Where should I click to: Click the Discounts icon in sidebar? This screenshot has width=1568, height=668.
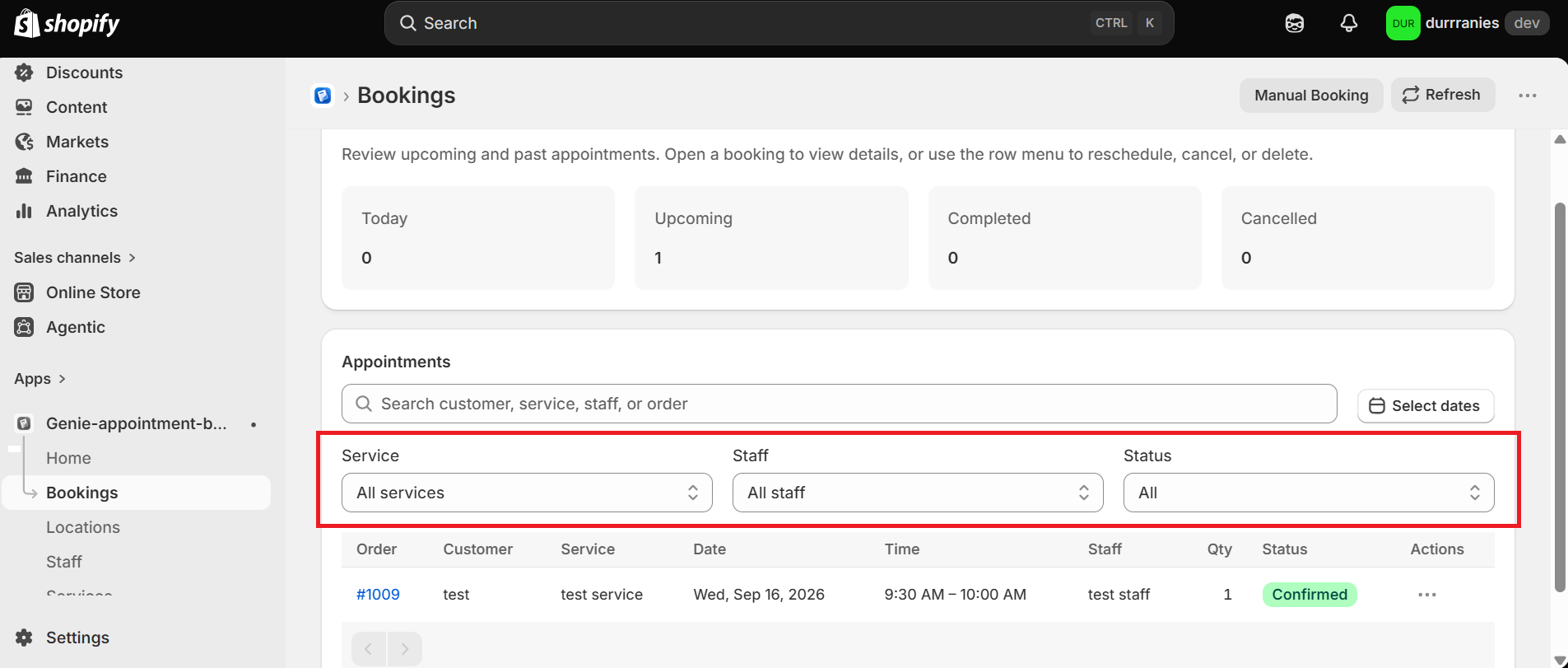point(25,72)
